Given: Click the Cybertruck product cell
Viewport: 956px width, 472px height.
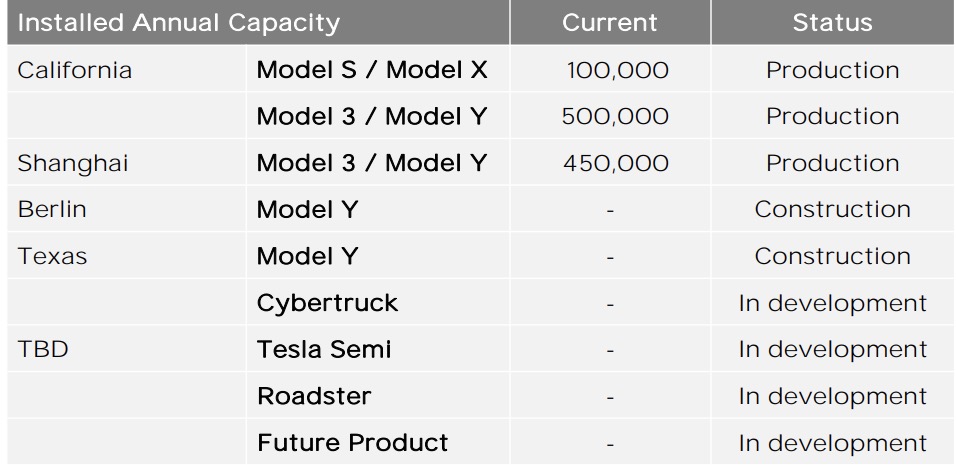Looking at the screenshot, I should [x=327, y=302].
